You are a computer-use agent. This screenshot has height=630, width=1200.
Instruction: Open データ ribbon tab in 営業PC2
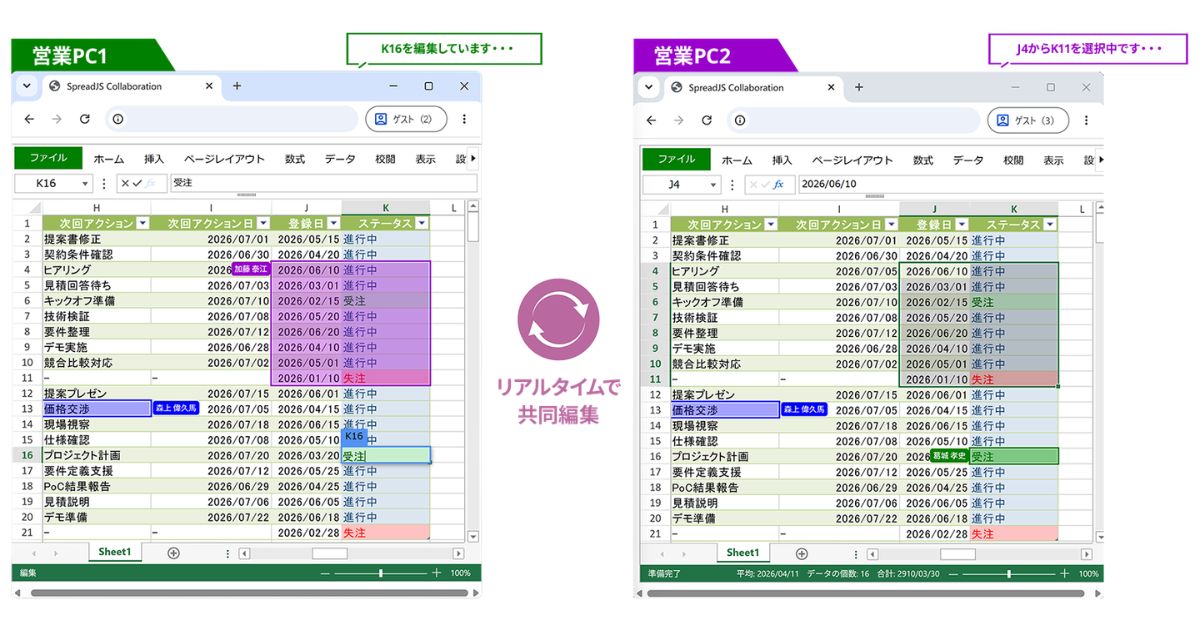click(x=968, y=160)
